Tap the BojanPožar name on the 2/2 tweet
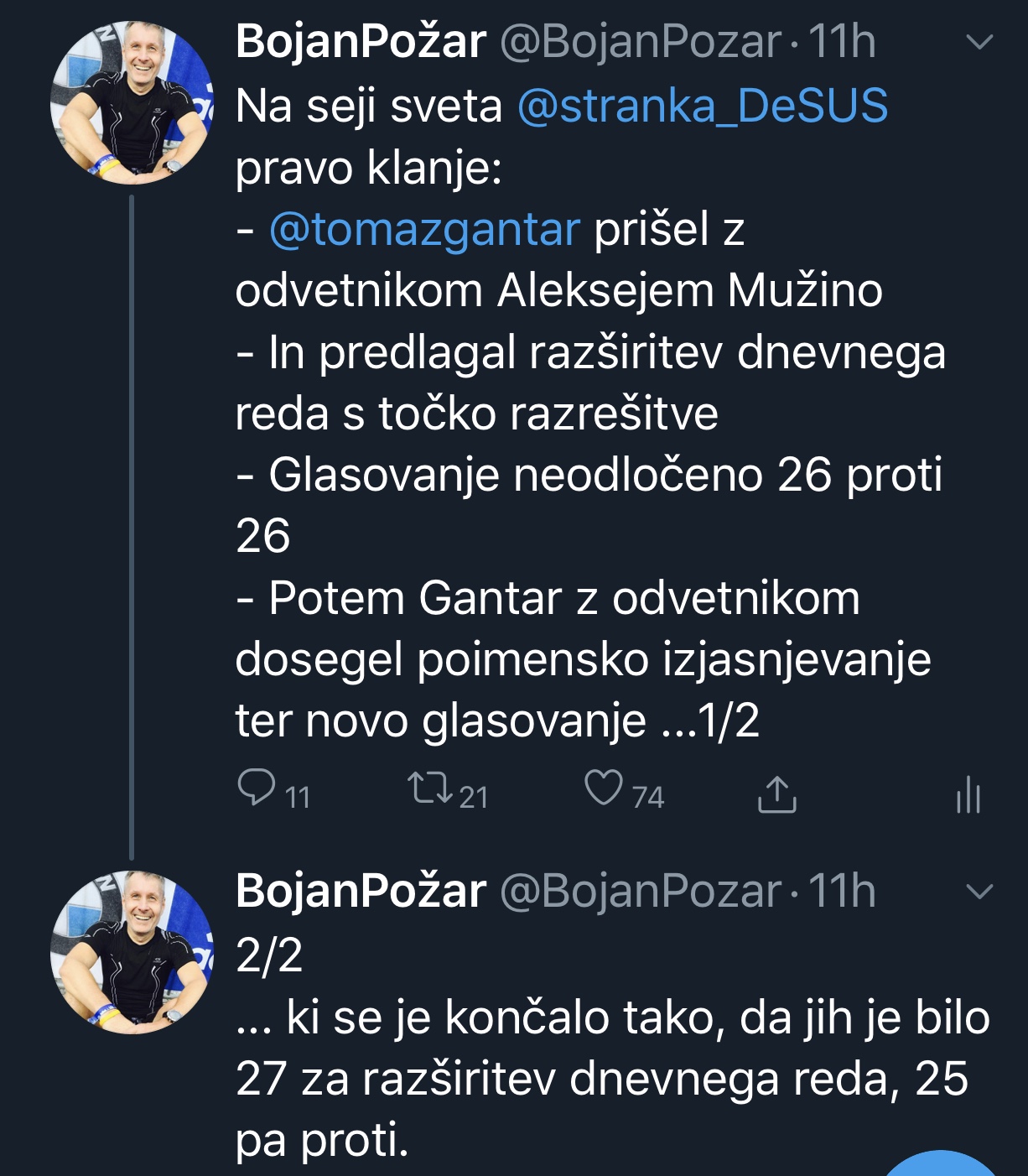This screenshot has height=1176, width=1028. [361, 891]
